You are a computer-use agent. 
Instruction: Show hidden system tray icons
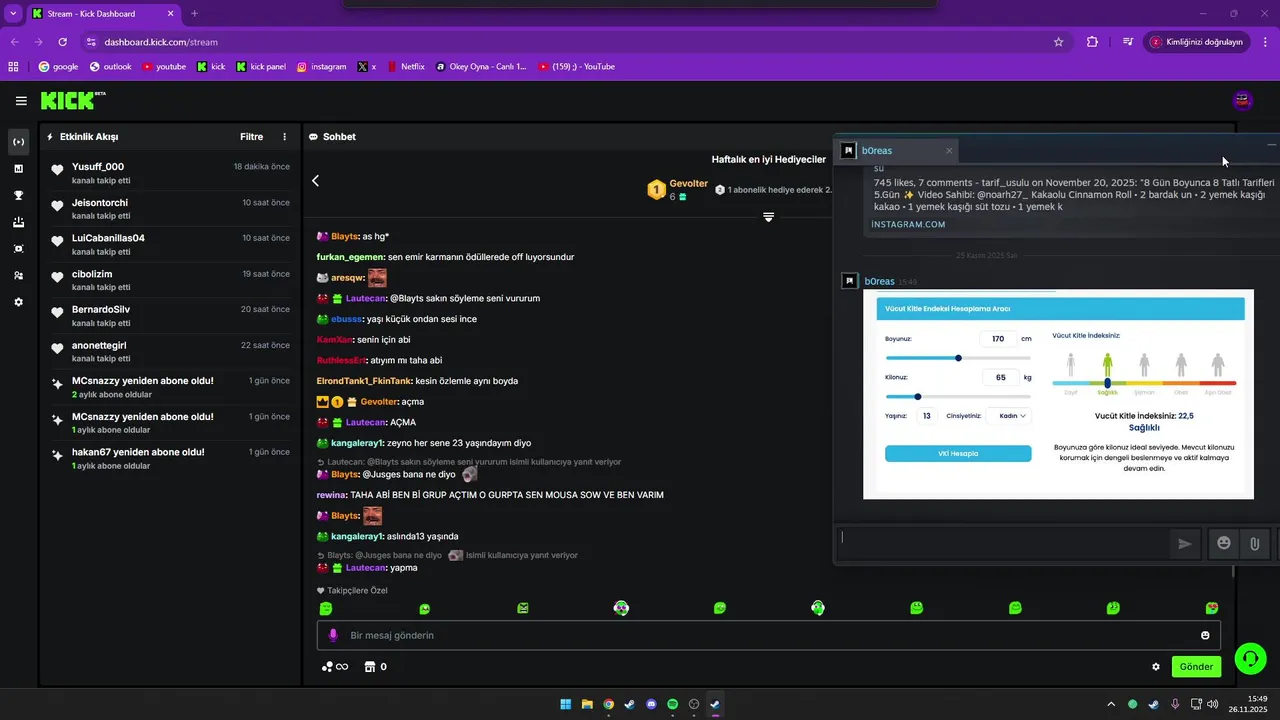(1110, 704)
